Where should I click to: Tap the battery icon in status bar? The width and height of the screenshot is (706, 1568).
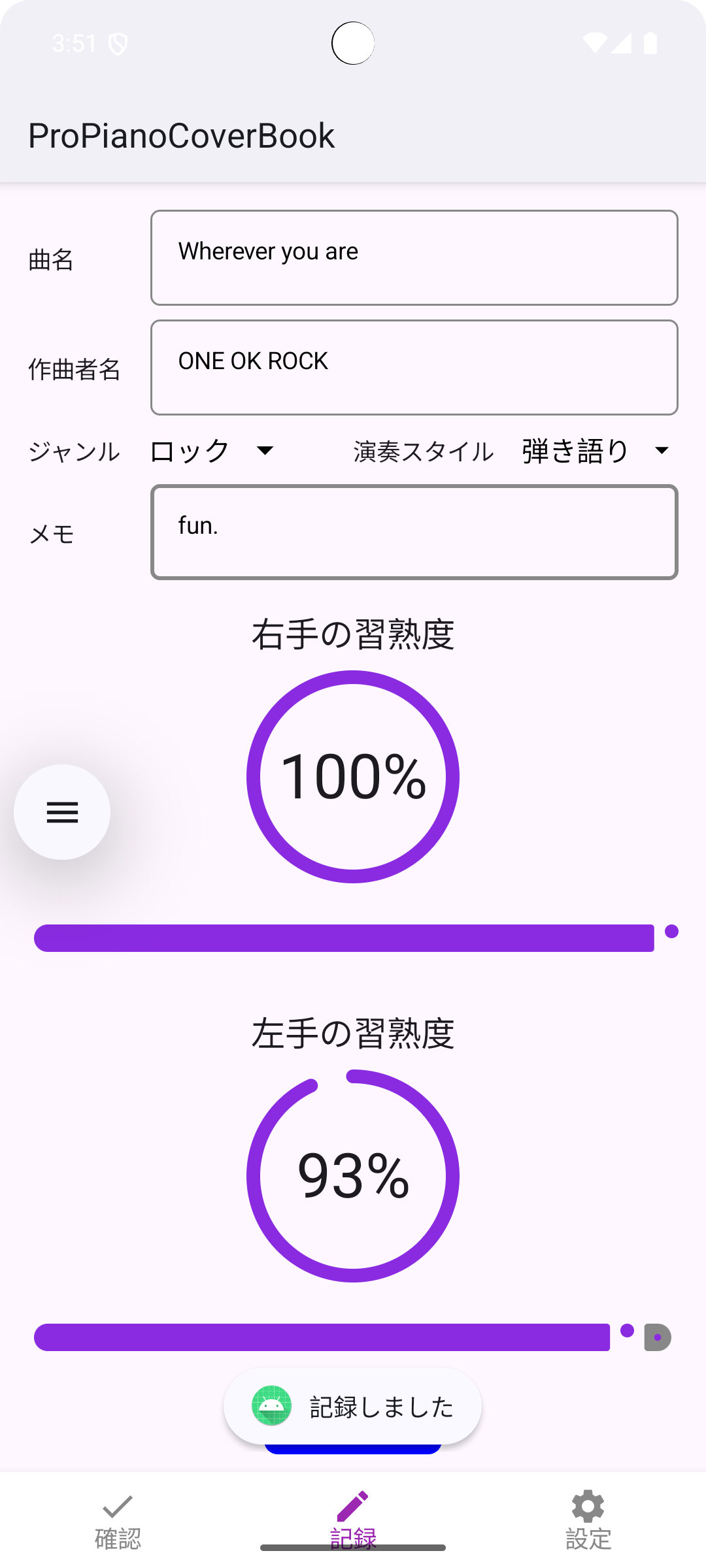(650, 43)
